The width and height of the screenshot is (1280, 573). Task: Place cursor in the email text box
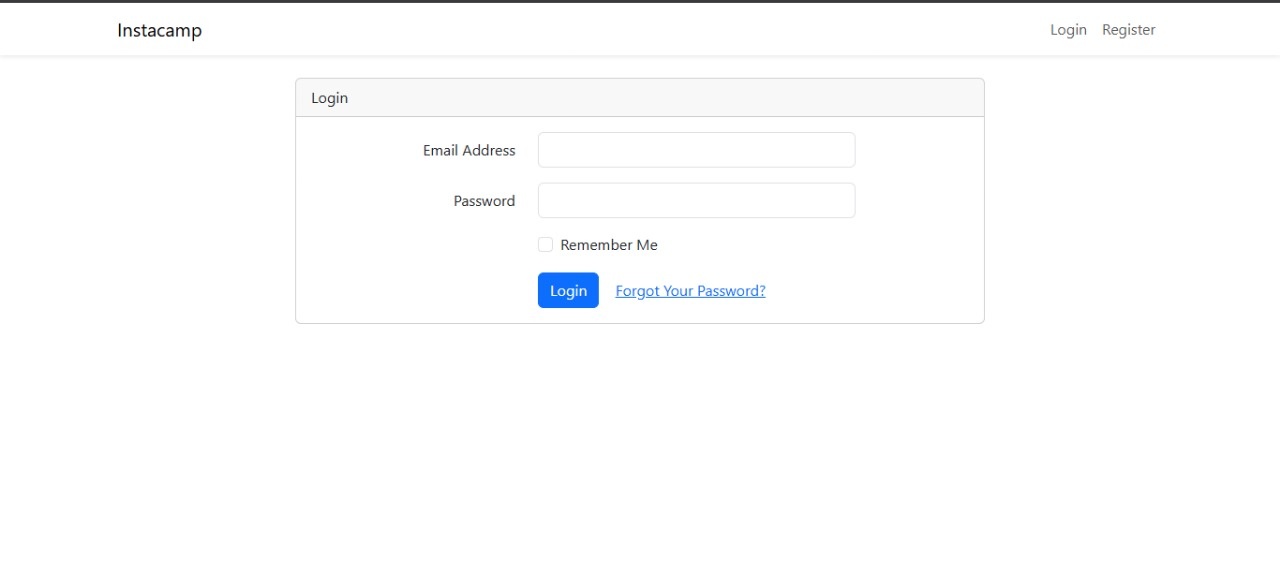[x=696, y=150]
